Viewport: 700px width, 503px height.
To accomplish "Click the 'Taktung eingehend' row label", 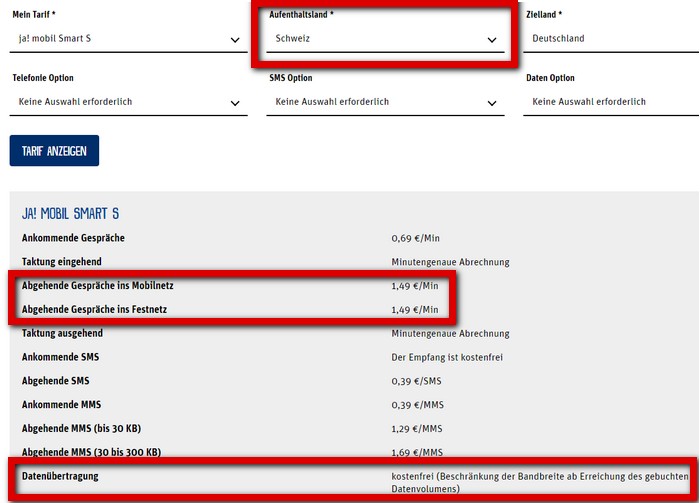I will coord(62,262).
